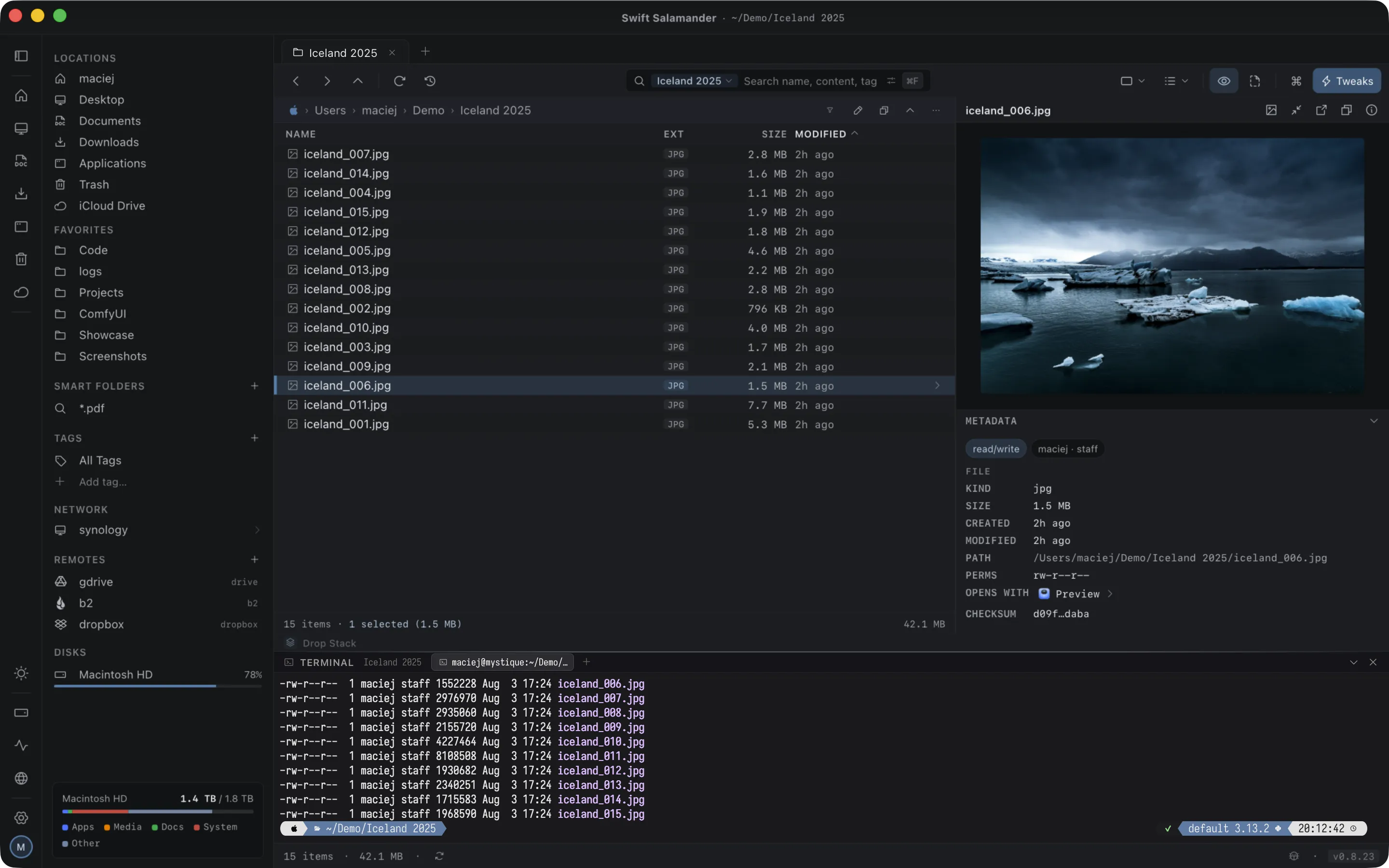This screenshot has height=868, width=1389.
Task: Click the globe network icon in left rail
Action: (x=21, y=778)
